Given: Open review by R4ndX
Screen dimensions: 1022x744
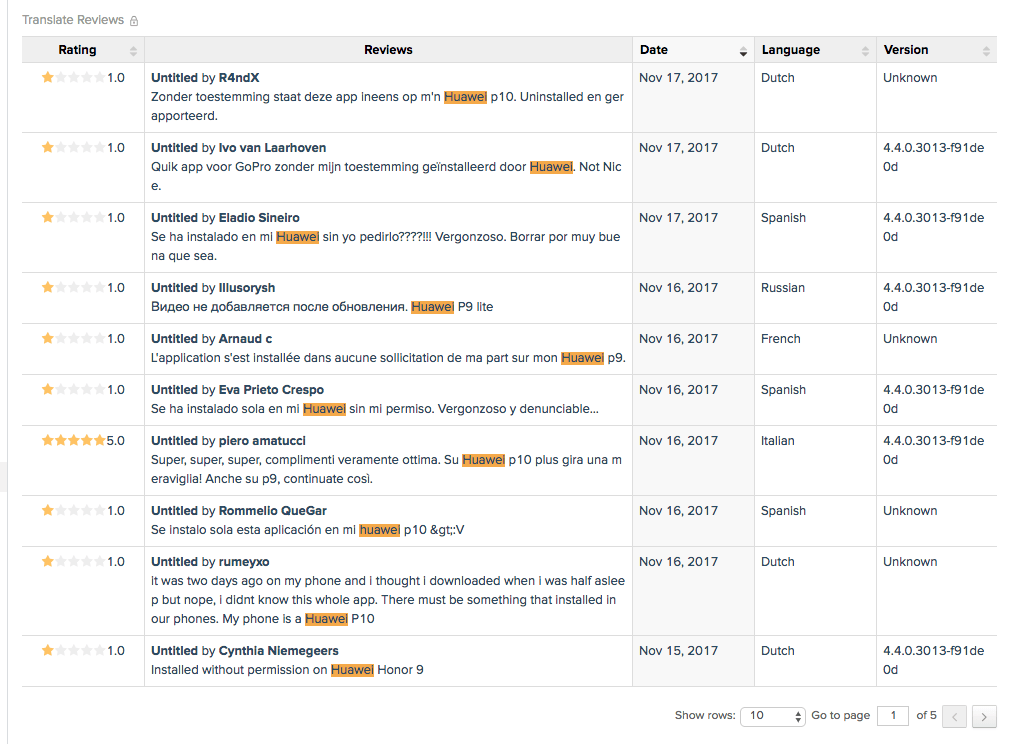Looking at the screenshot, I should coord(239,78).
